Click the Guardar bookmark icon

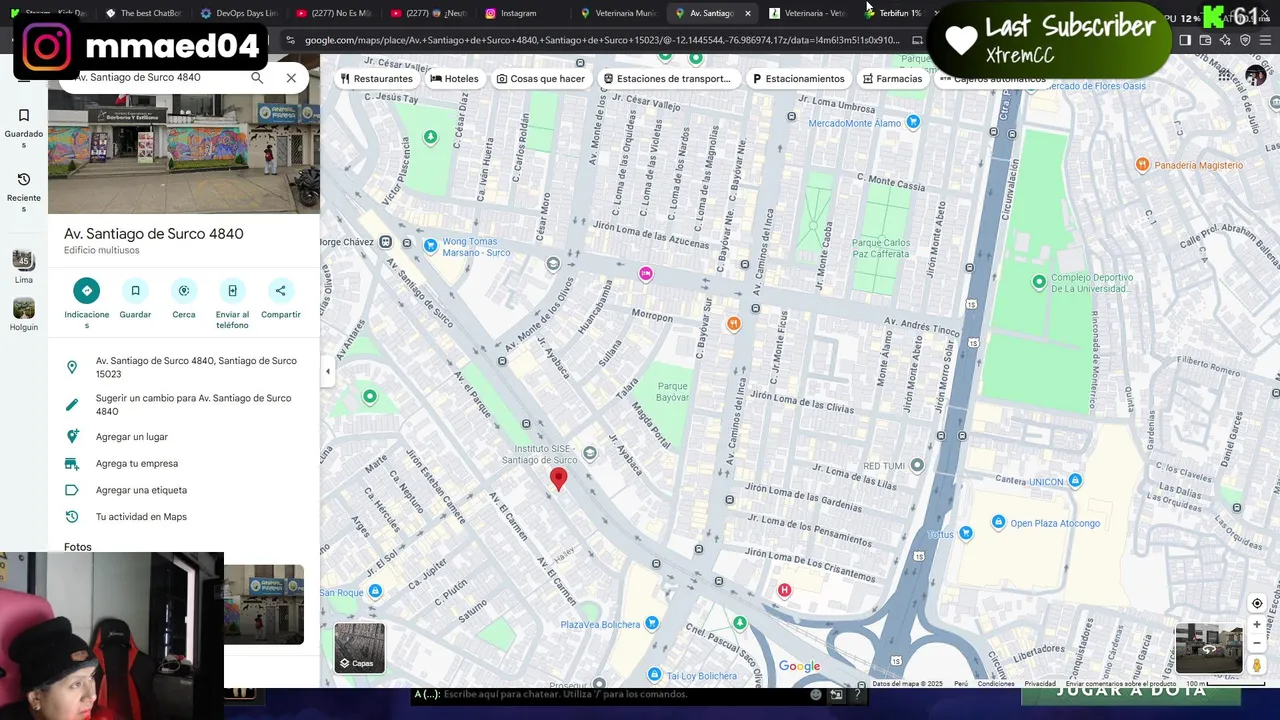point(135,291)
